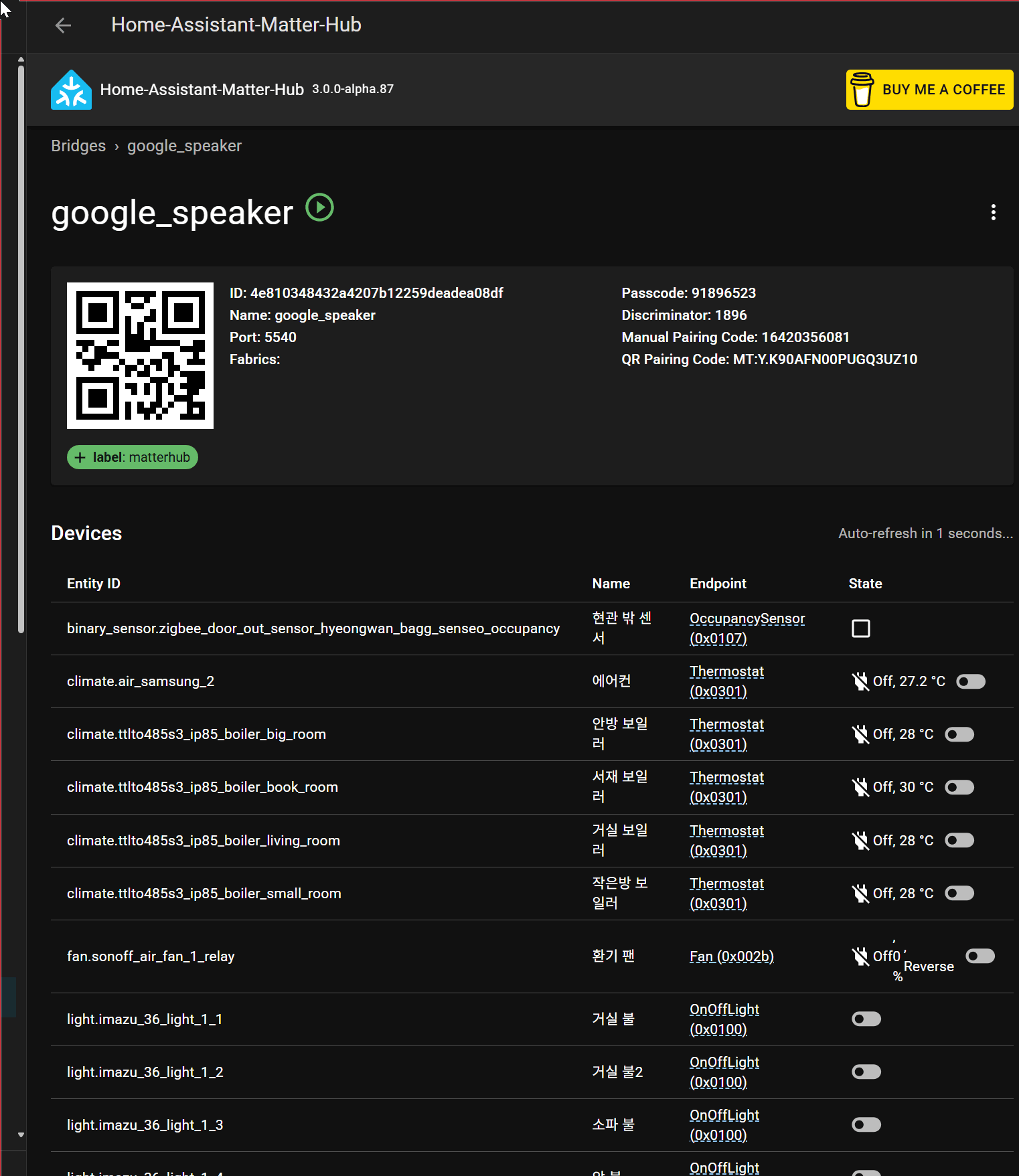The image size is (1019, 1176).
Task: Click power-off icon for boiler_book_room
Action: [x=860, y=787]
